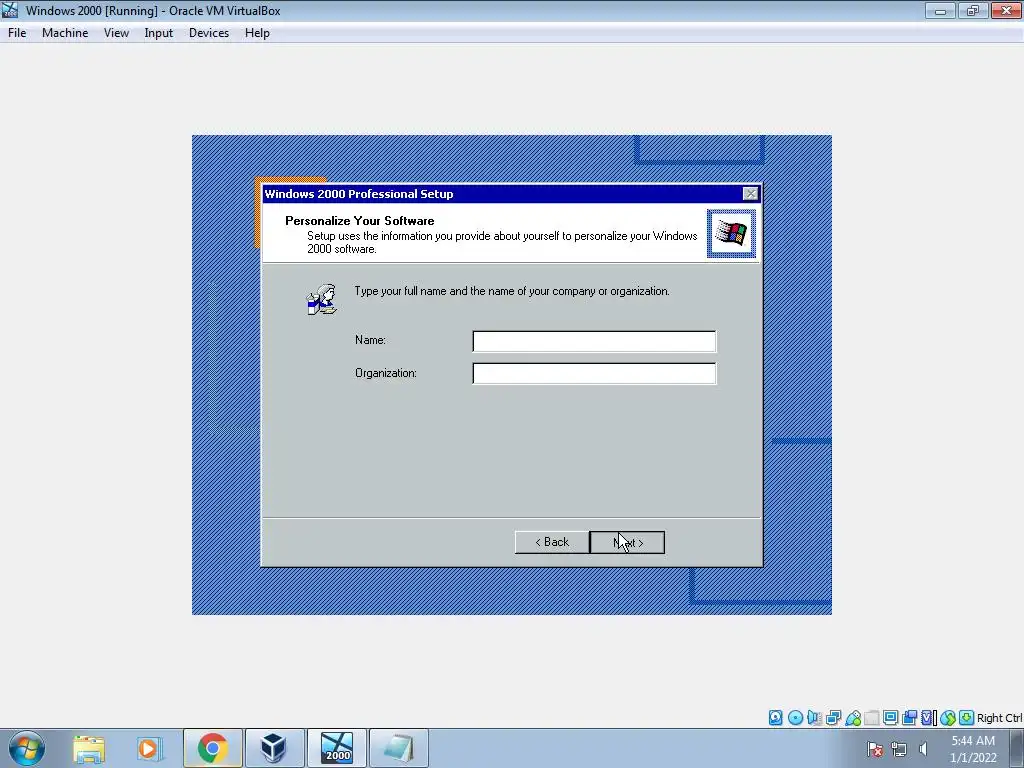
Task: Click the virtualization features 'V' icon
Action: tap(928, 718)
